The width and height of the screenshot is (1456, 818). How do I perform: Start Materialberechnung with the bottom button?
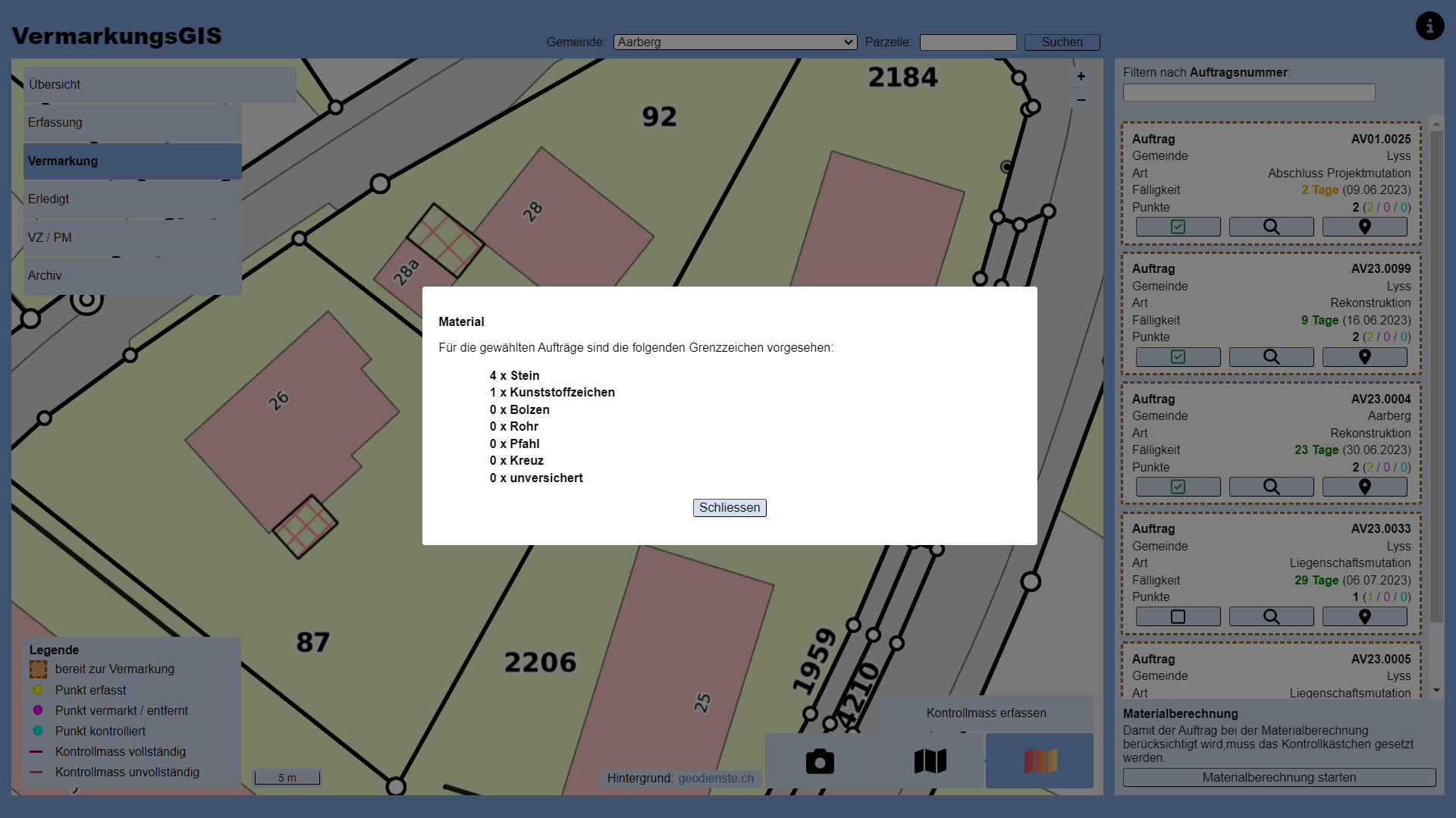click(1279, 777)
